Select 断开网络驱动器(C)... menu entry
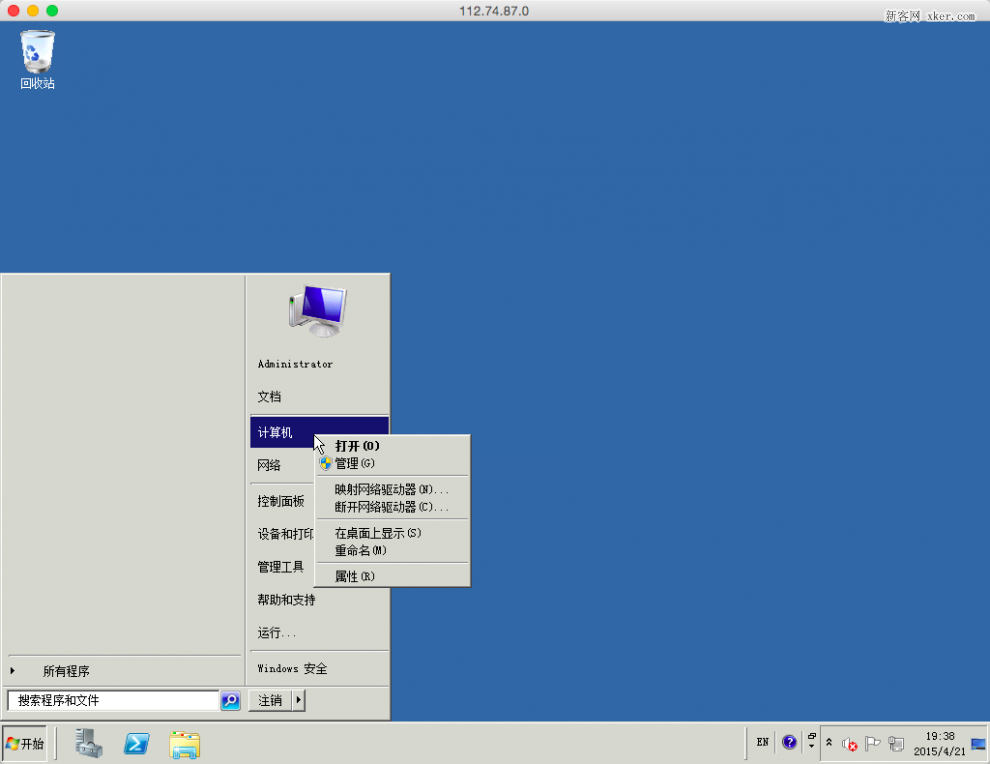 tap(392, 507)
